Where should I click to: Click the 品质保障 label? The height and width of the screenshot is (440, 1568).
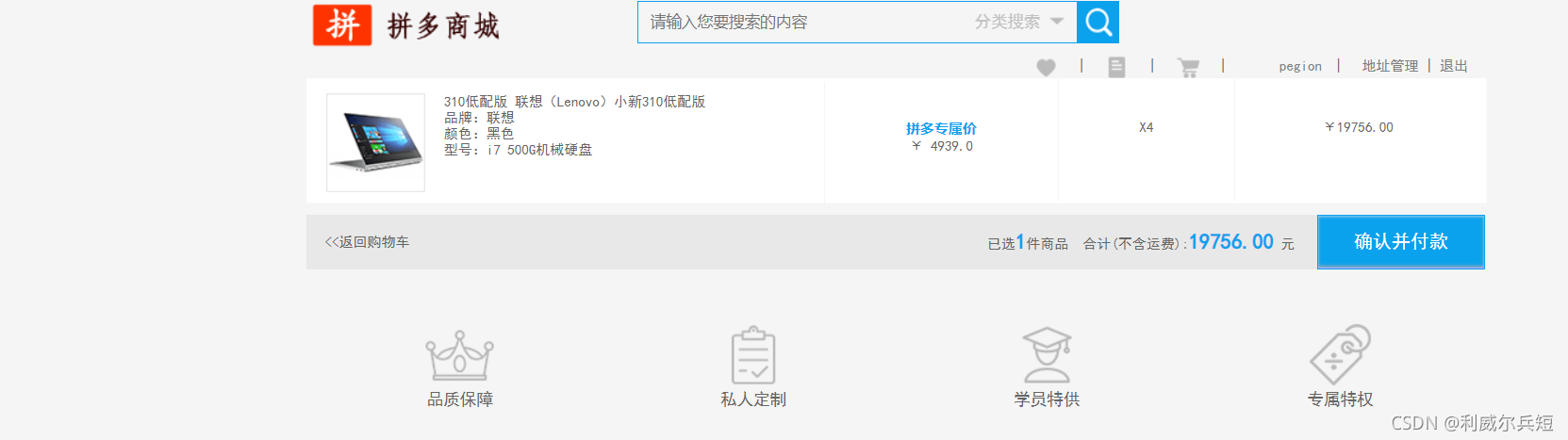(460, 399)
